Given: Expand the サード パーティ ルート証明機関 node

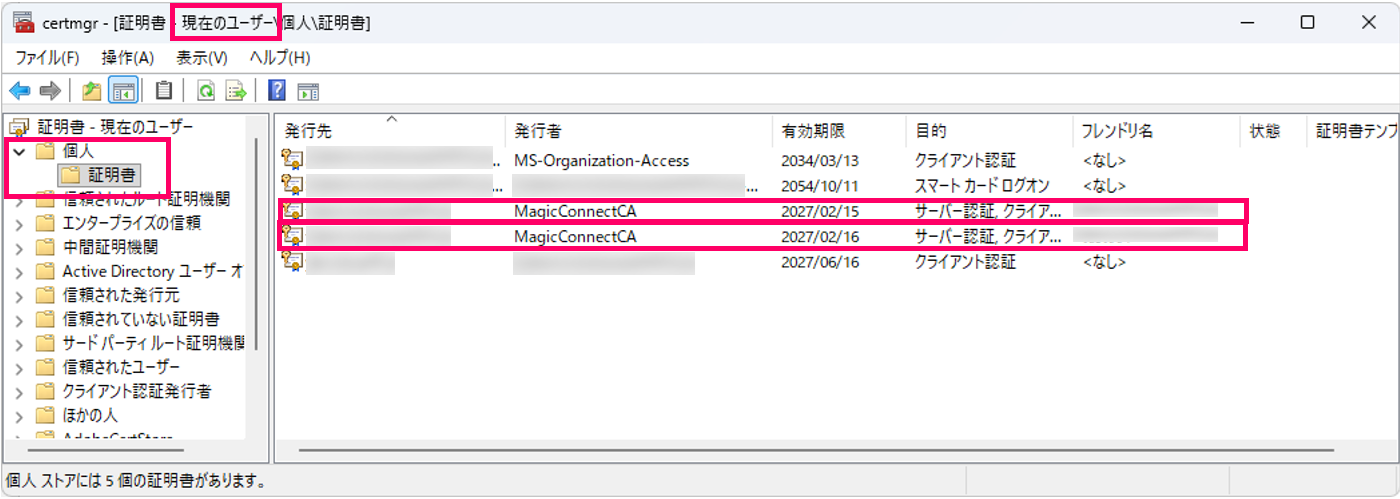Looking at the screenshot, I should [x=19, y=343].
